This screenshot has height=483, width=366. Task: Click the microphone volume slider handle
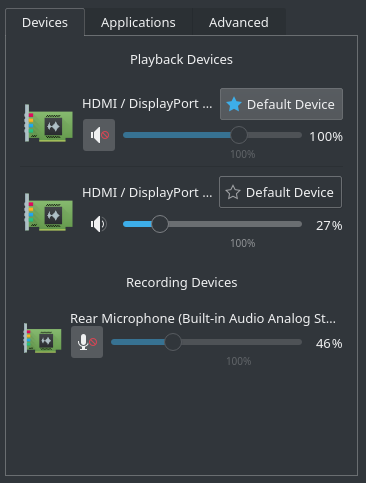pos(173,342)
